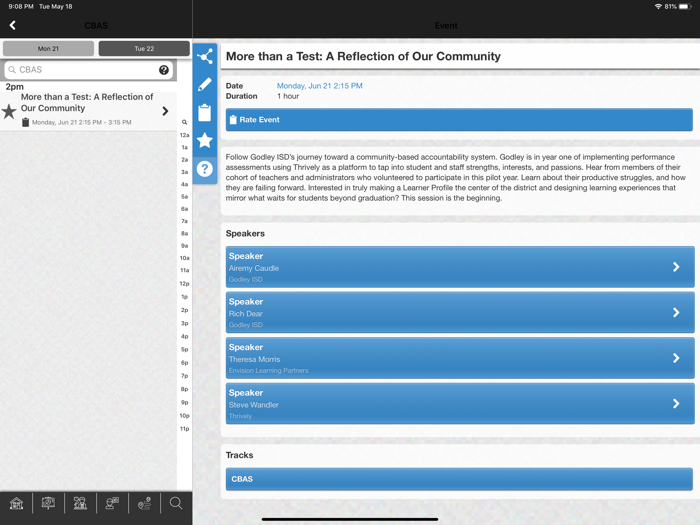The image size is (700, 525).
Task: Tap the small magnifier atop hour index
Action: point(184,122)
